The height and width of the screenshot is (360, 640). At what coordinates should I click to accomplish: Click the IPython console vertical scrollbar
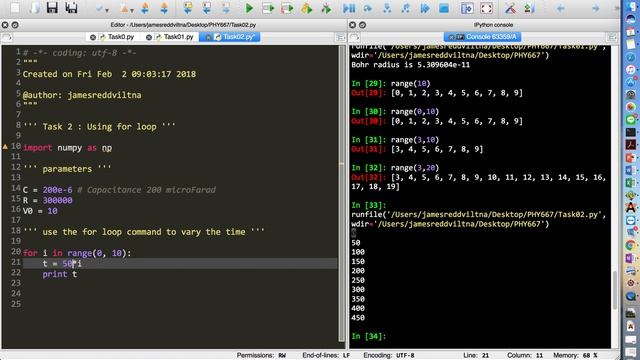pos(616,289)
